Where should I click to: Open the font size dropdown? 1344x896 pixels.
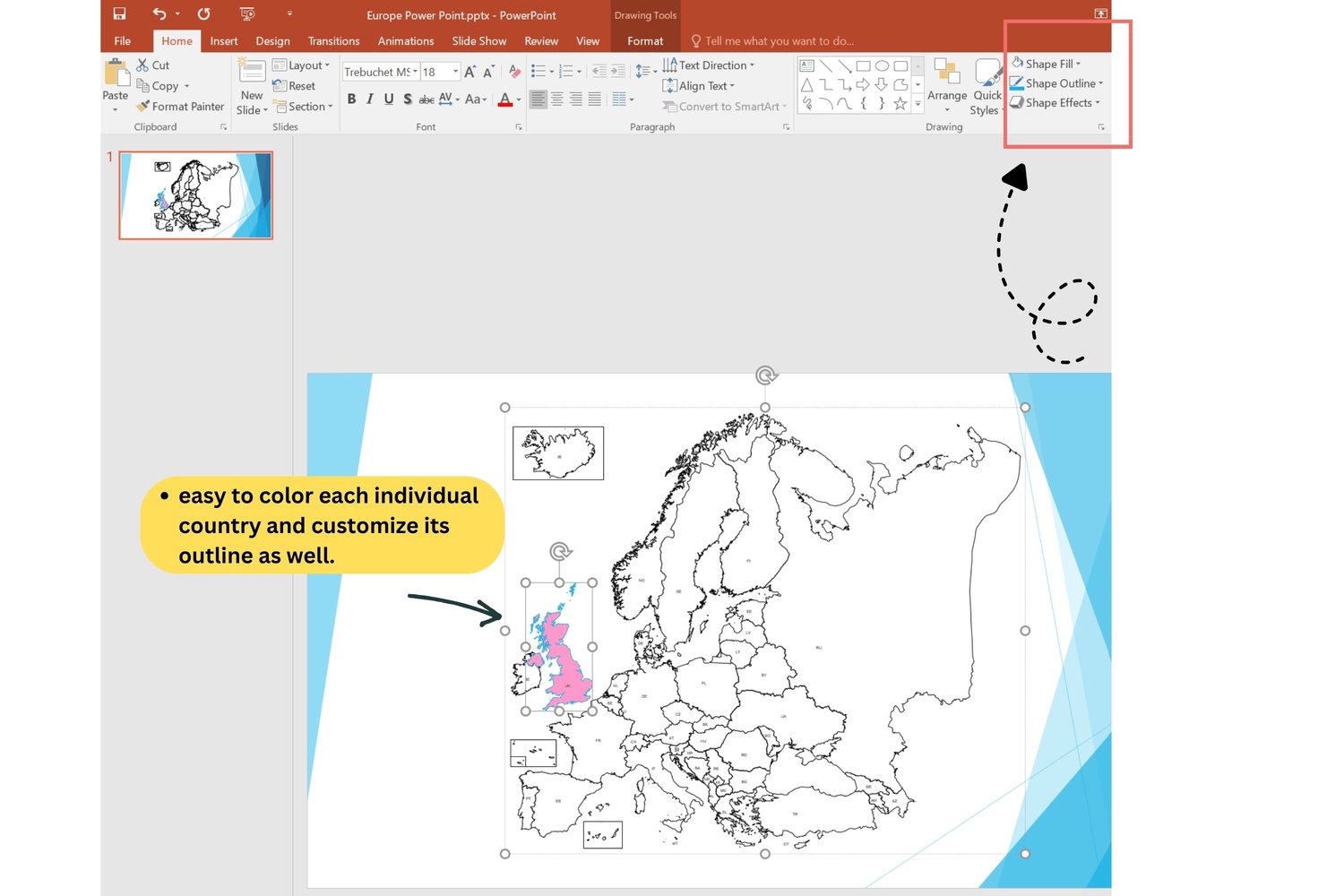coord(456,72)
